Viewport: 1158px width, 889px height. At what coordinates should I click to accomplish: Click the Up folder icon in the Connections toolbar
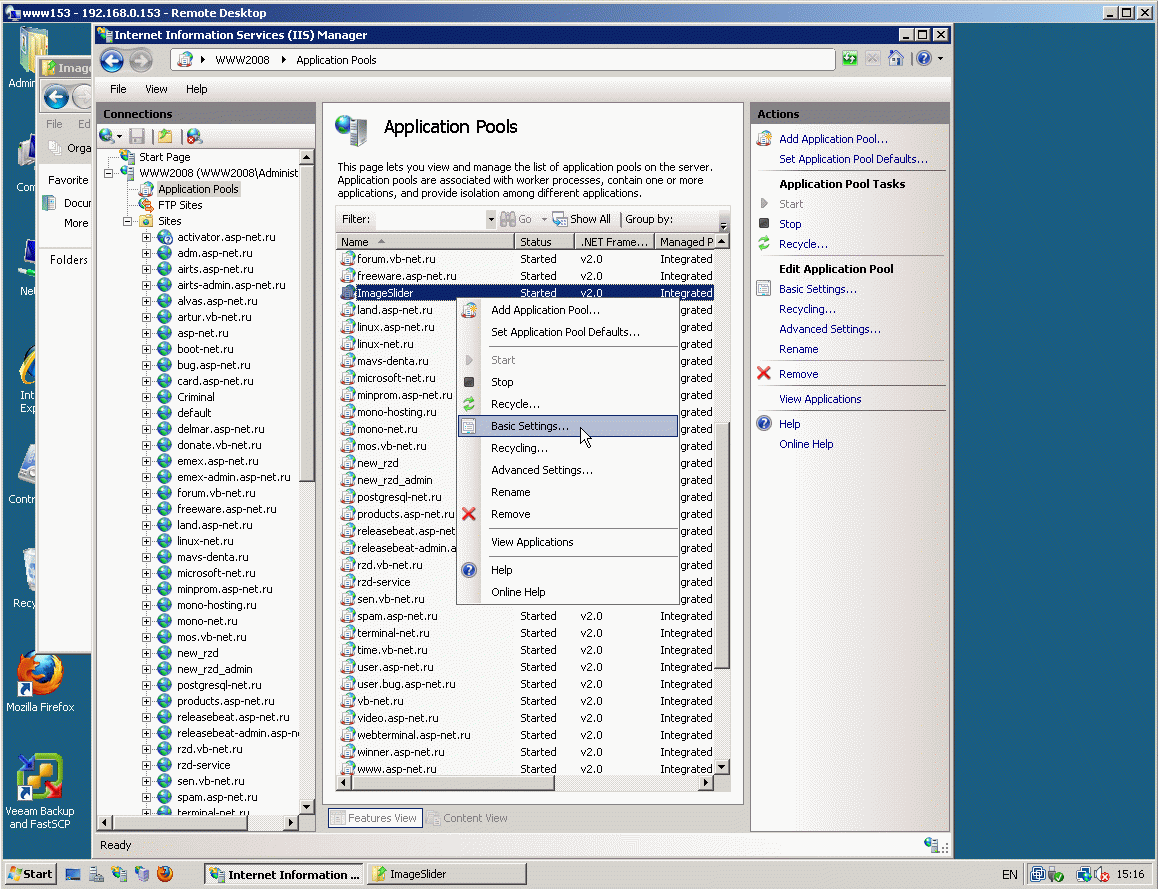[165, 136]
